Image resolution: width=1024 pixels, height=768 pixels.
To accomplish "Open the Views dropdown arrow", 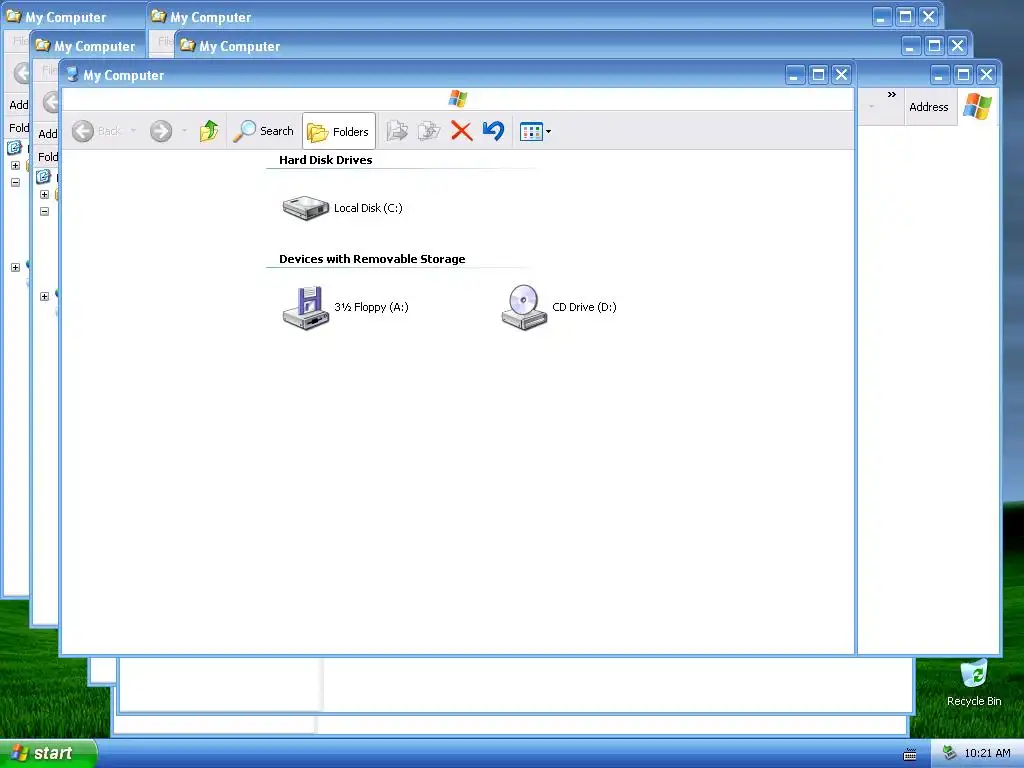I will (x=549, y=132).
